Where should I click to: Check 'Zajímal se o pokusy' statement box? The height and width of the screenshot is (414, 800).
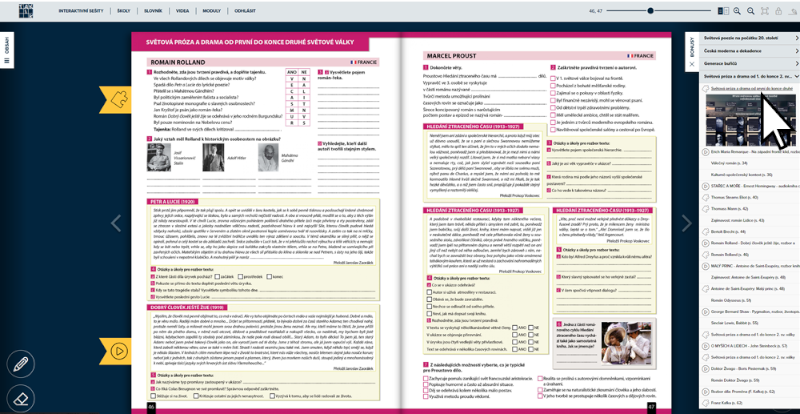coord(553,93)
